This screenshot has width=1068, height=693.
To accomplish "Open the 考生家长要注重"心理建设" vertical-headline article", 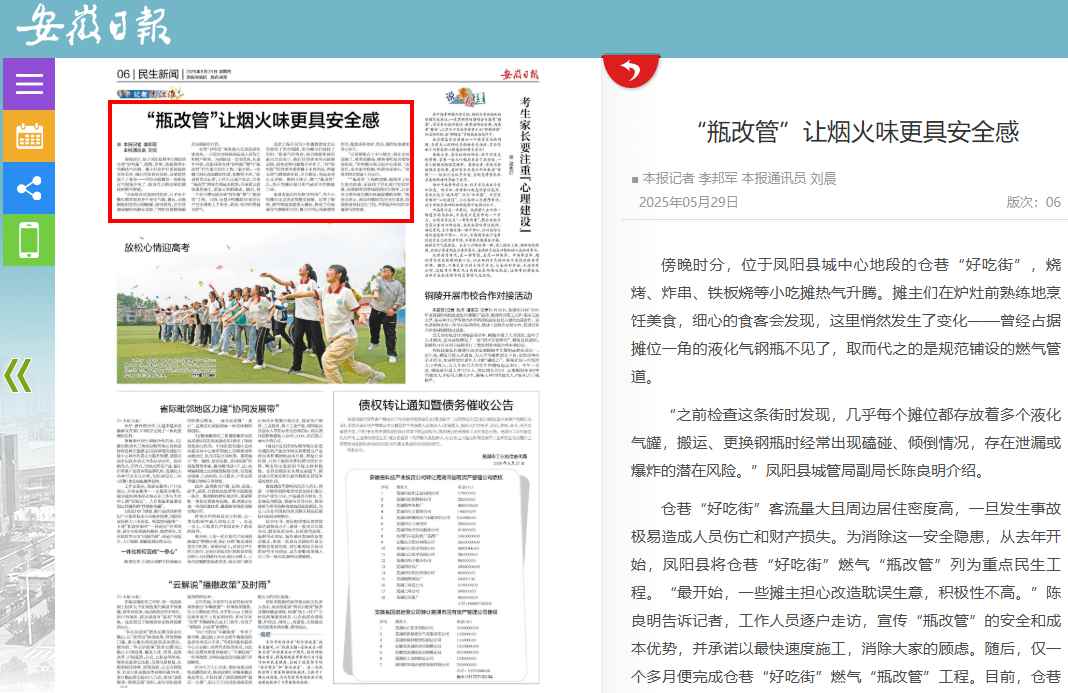I will pos(524,164).
